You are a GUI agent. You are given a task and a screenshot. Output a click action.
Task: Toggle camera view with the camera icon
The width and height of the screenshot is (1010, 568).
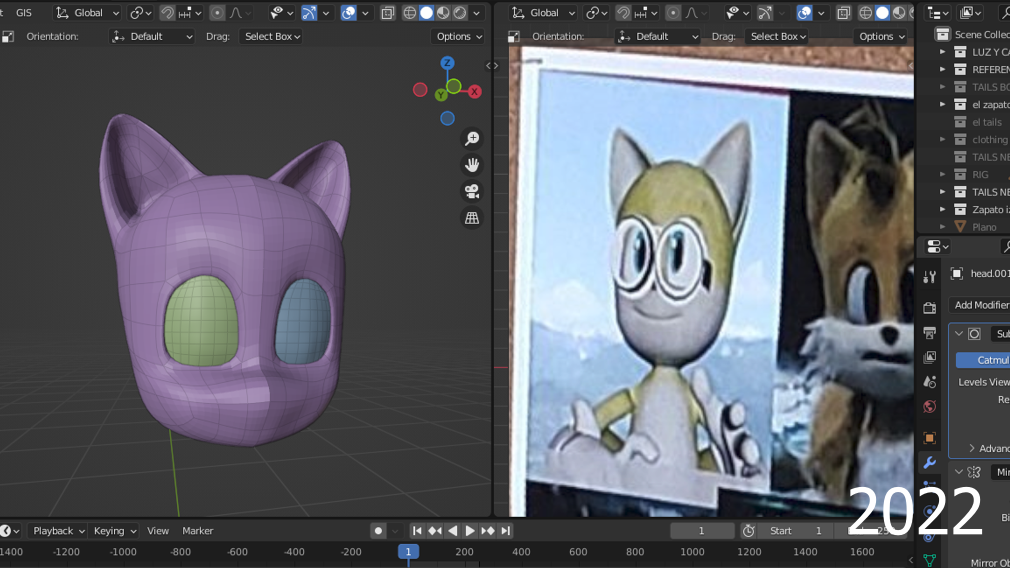(x=472, y=191)
